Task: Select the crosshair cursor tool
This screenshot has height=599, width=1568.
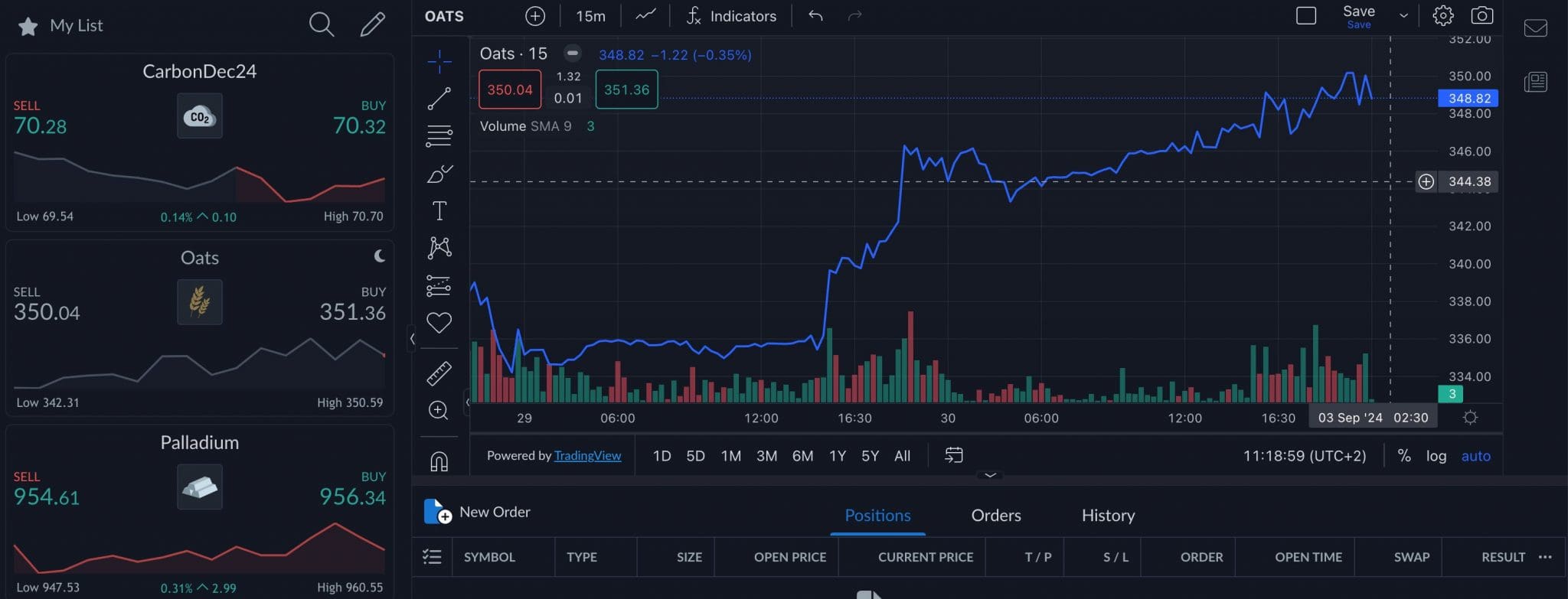Action: 439,61
